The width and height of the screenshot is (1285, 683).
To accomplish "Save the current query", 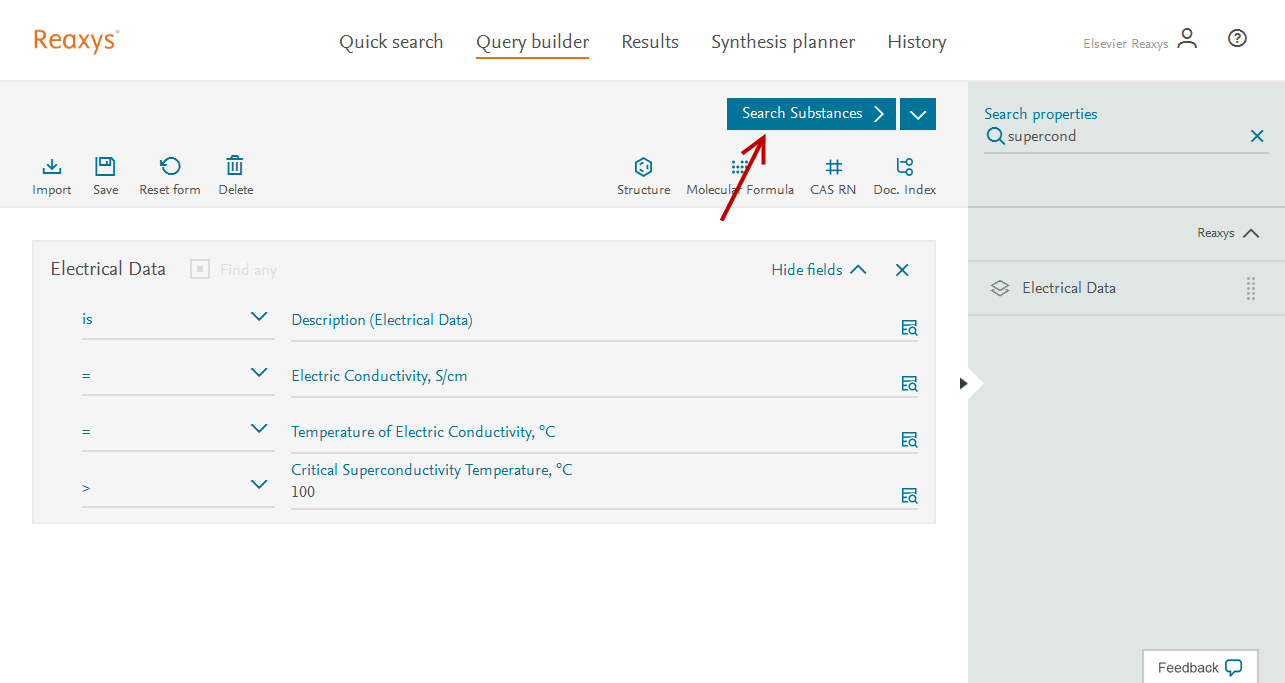I will coord(105,167).
